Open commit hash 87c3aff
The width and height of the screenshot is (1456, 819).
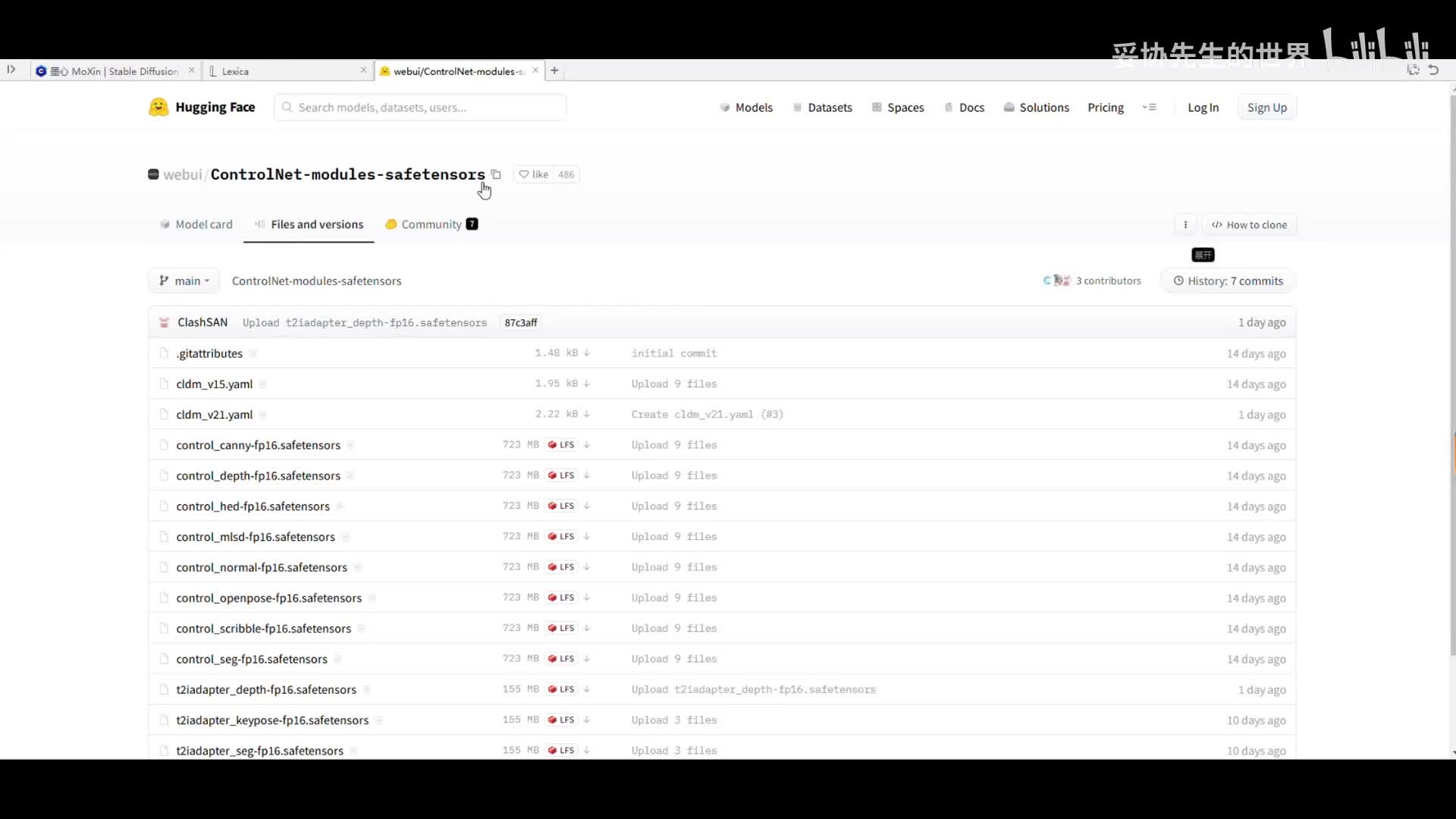(x=521, y=322)
